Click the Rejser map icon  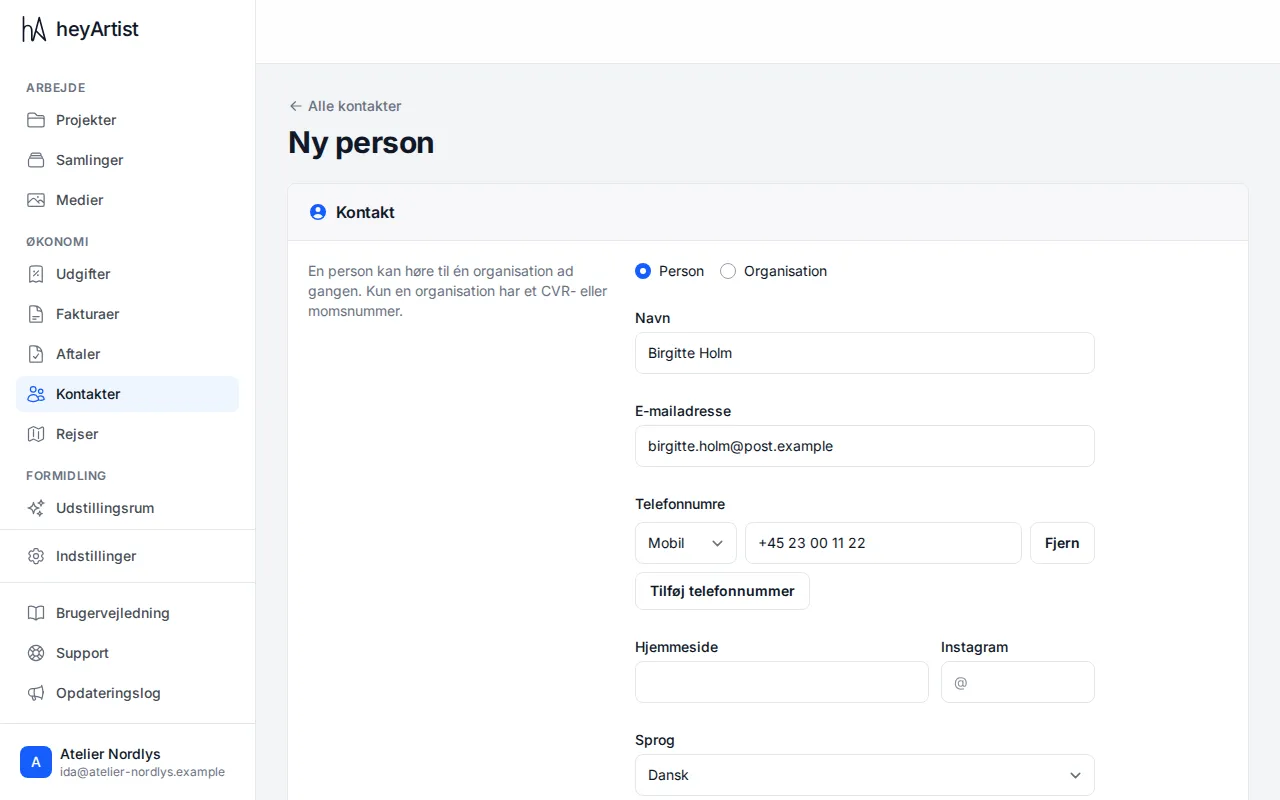tap(36, 434)
